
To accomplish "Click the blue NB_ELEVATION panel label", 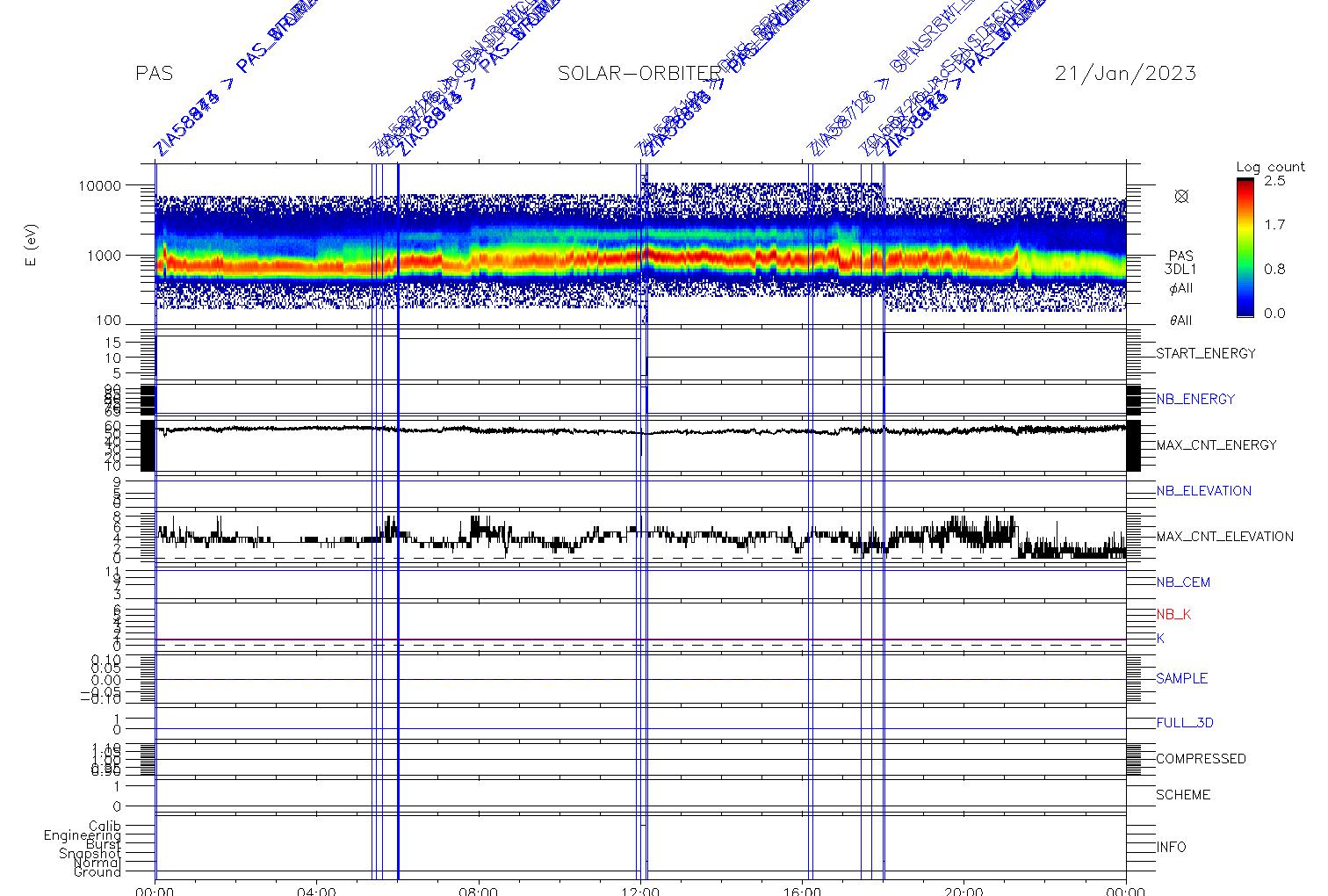I will (1203, 491).
